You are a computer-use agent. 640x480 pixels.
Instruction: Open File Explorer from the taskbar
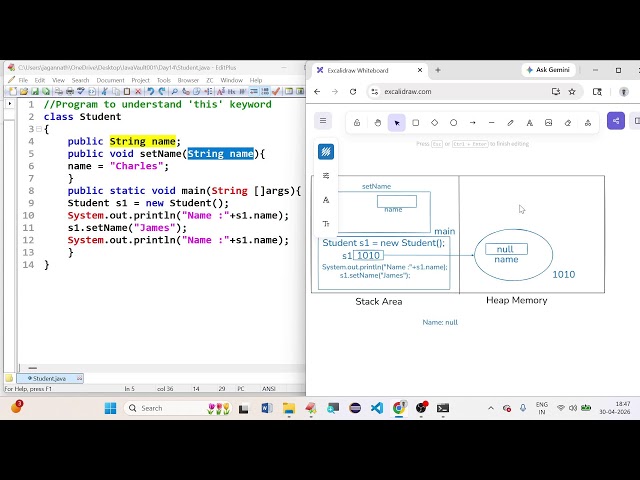(x=289, y=408)
